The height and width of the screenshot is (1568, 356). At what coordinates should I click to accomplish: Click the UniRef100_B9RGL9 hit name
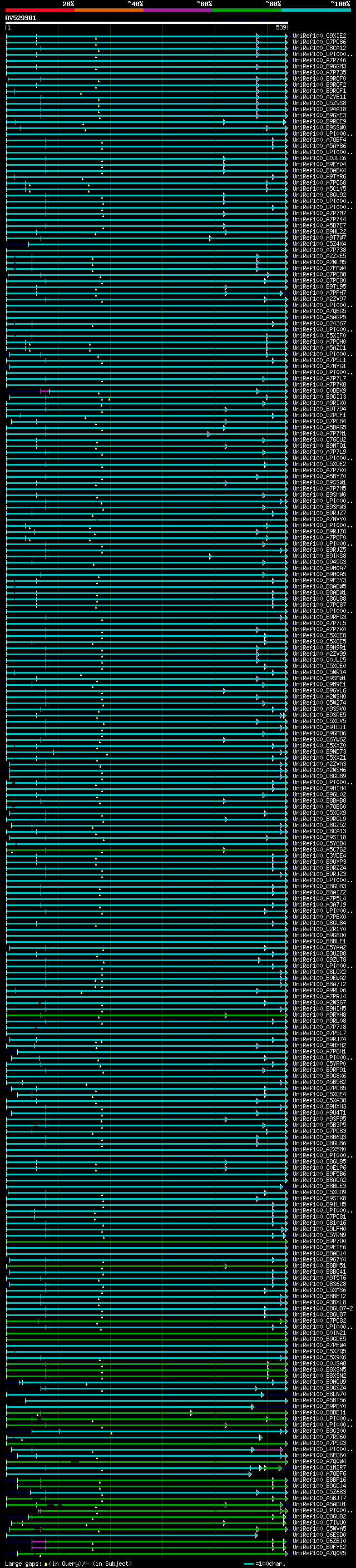[x=319, y=819]
